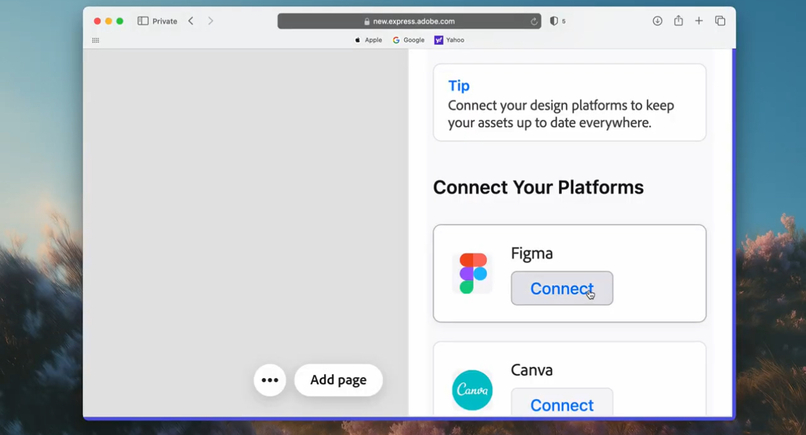Add a new page
This screenshot has height=435, width=806.
pos(338,380)
